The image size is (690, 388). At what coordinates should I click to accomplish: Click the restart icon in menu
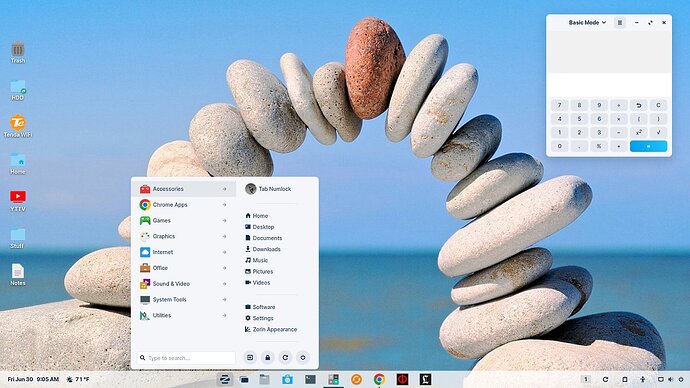click(x=285, y=358)
